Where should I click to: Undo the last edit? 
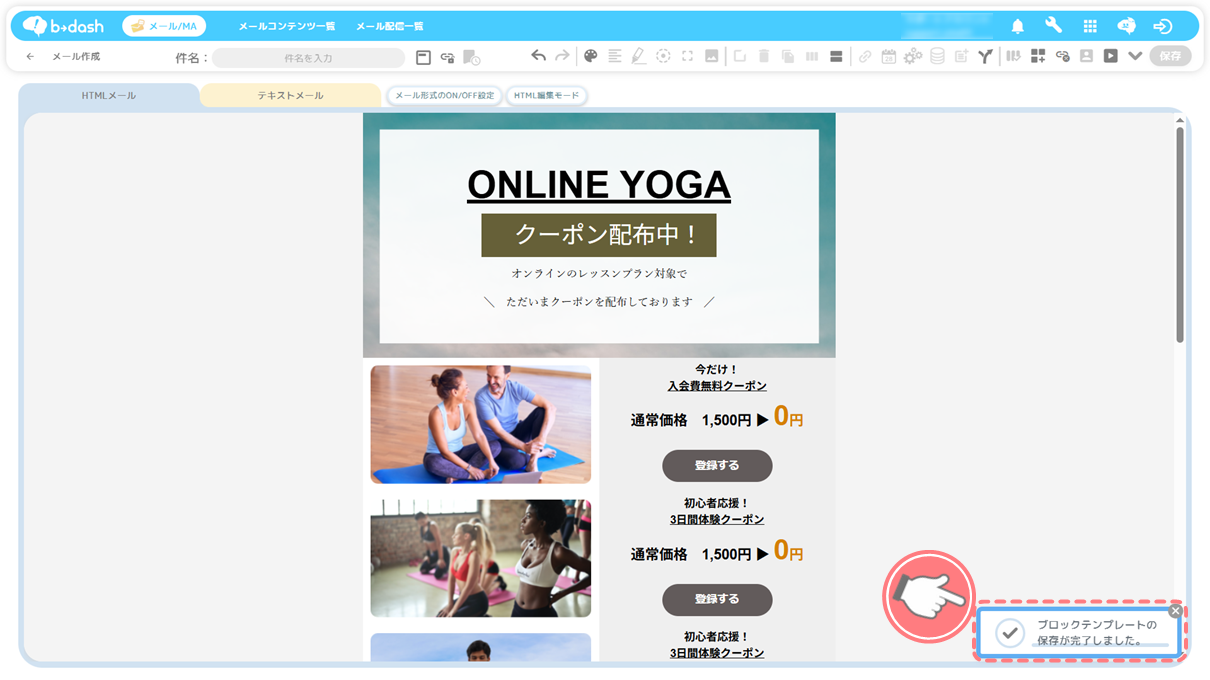pyautogui.click(x=538, y=56)
